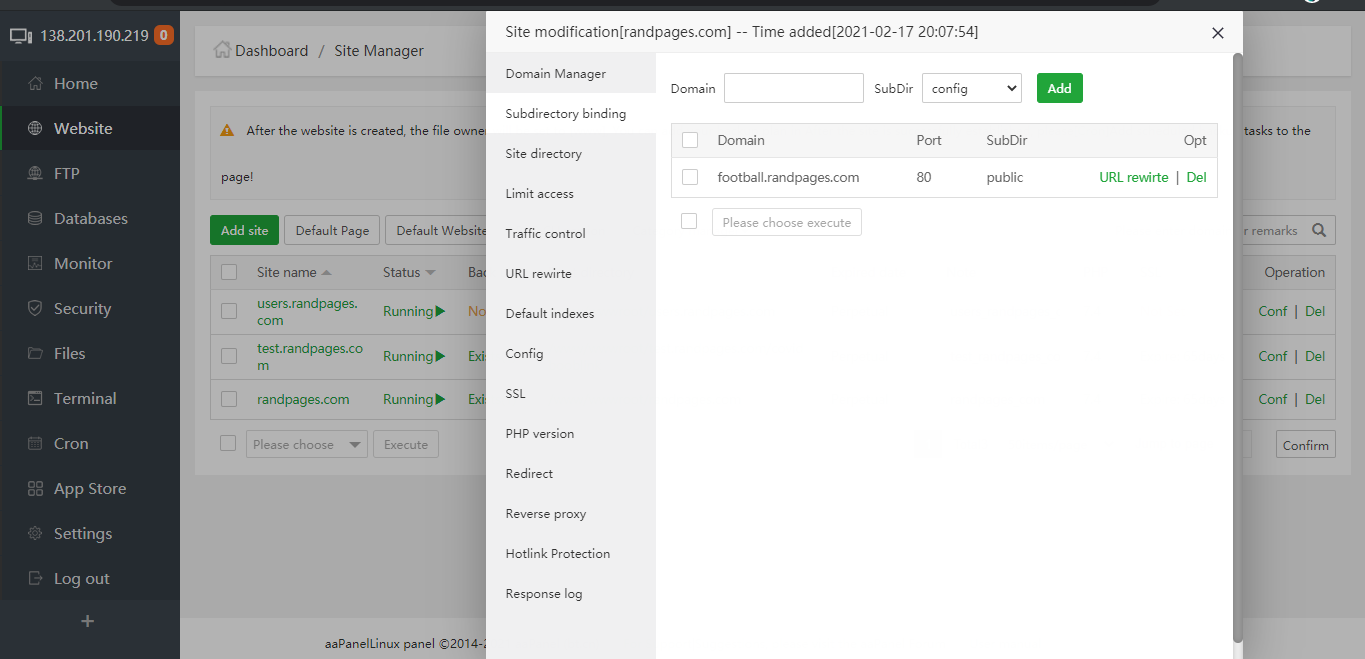1365x659 pixels.
Task: Focus the Domain text input field
Action: coord(793,88)
